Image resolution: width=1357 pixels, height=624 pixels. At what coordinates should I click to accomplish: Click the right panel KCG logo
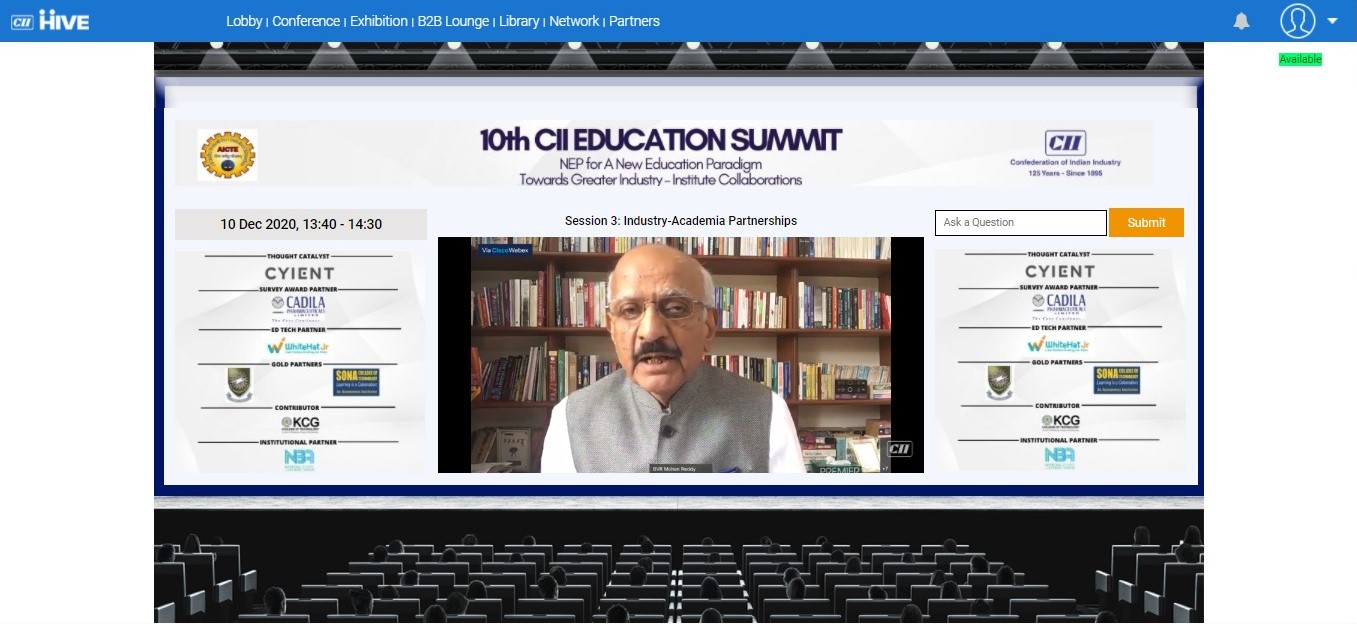1060,421
